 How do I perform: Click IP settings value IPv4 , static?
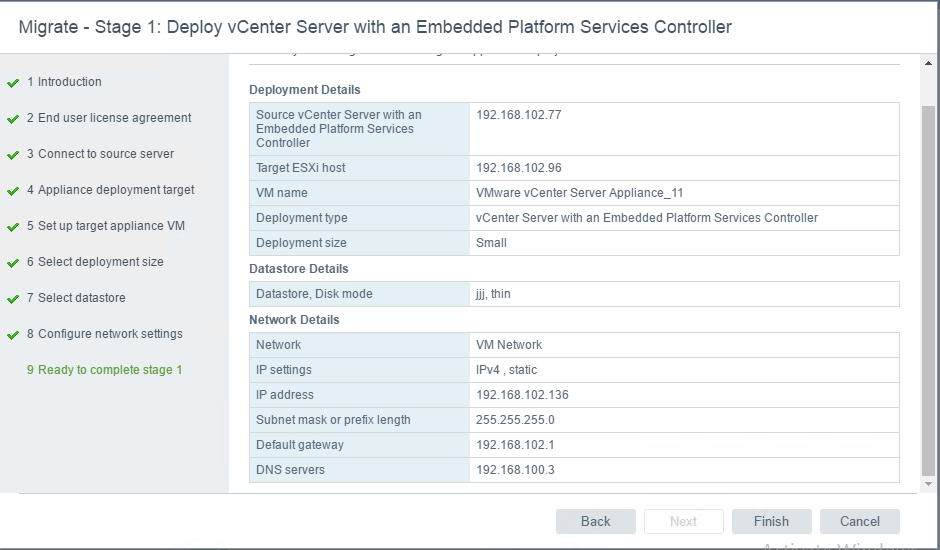(x=507, y=370)
